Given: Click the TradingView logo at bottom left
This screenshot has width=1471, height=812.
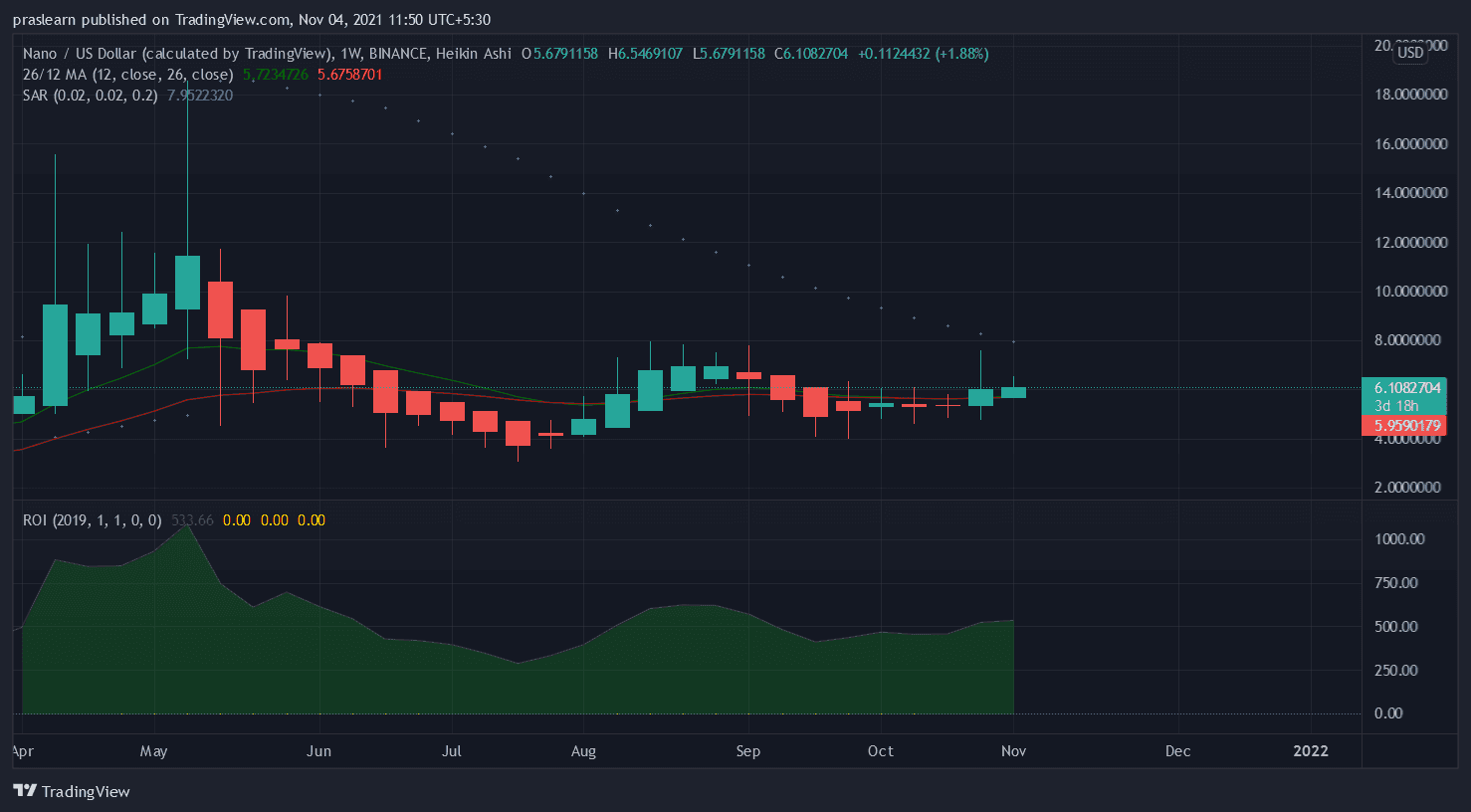Looking at the screenshot, I should (x=72, y=791).
